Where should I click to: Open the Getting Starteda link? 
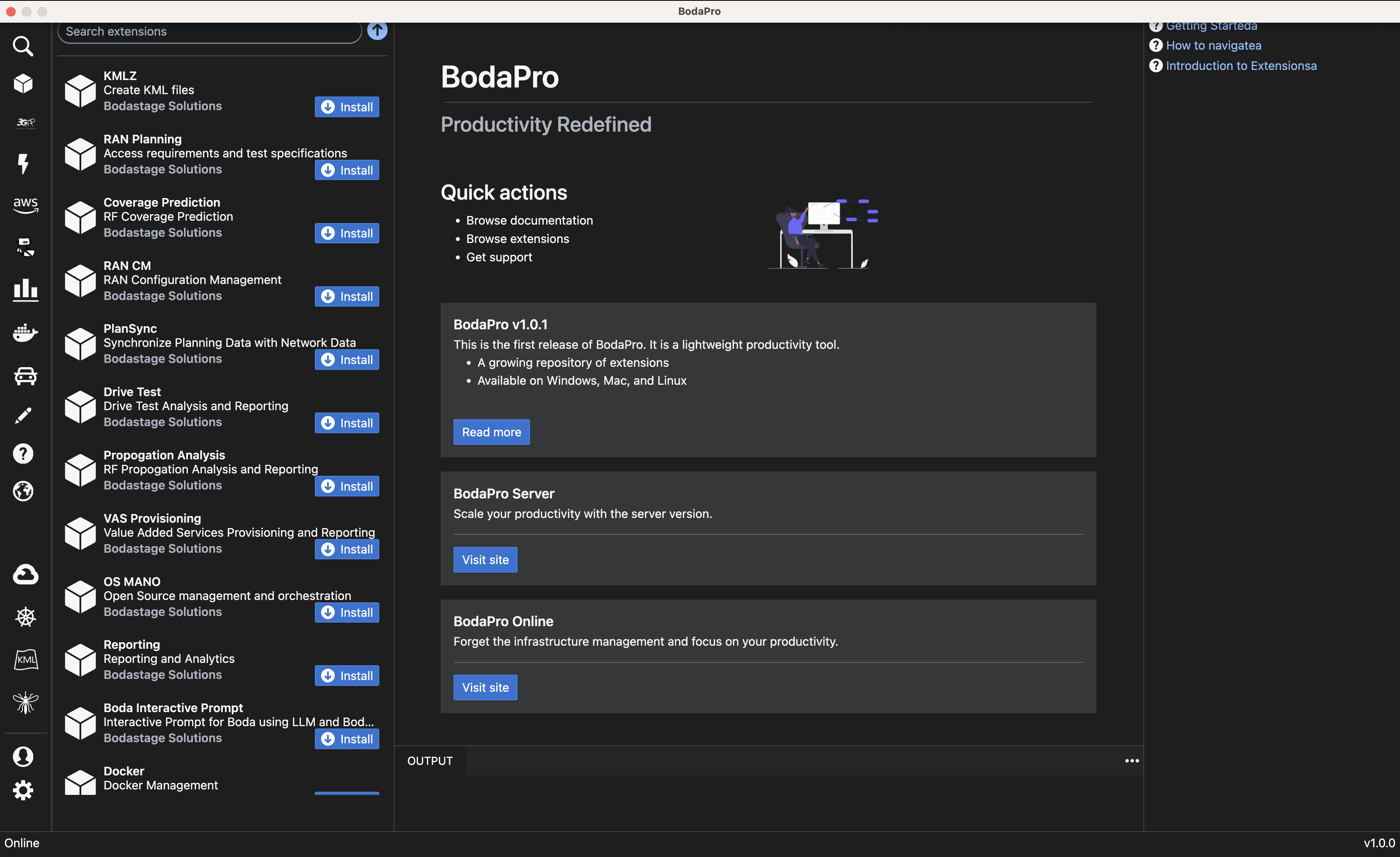click(1211, 26)
